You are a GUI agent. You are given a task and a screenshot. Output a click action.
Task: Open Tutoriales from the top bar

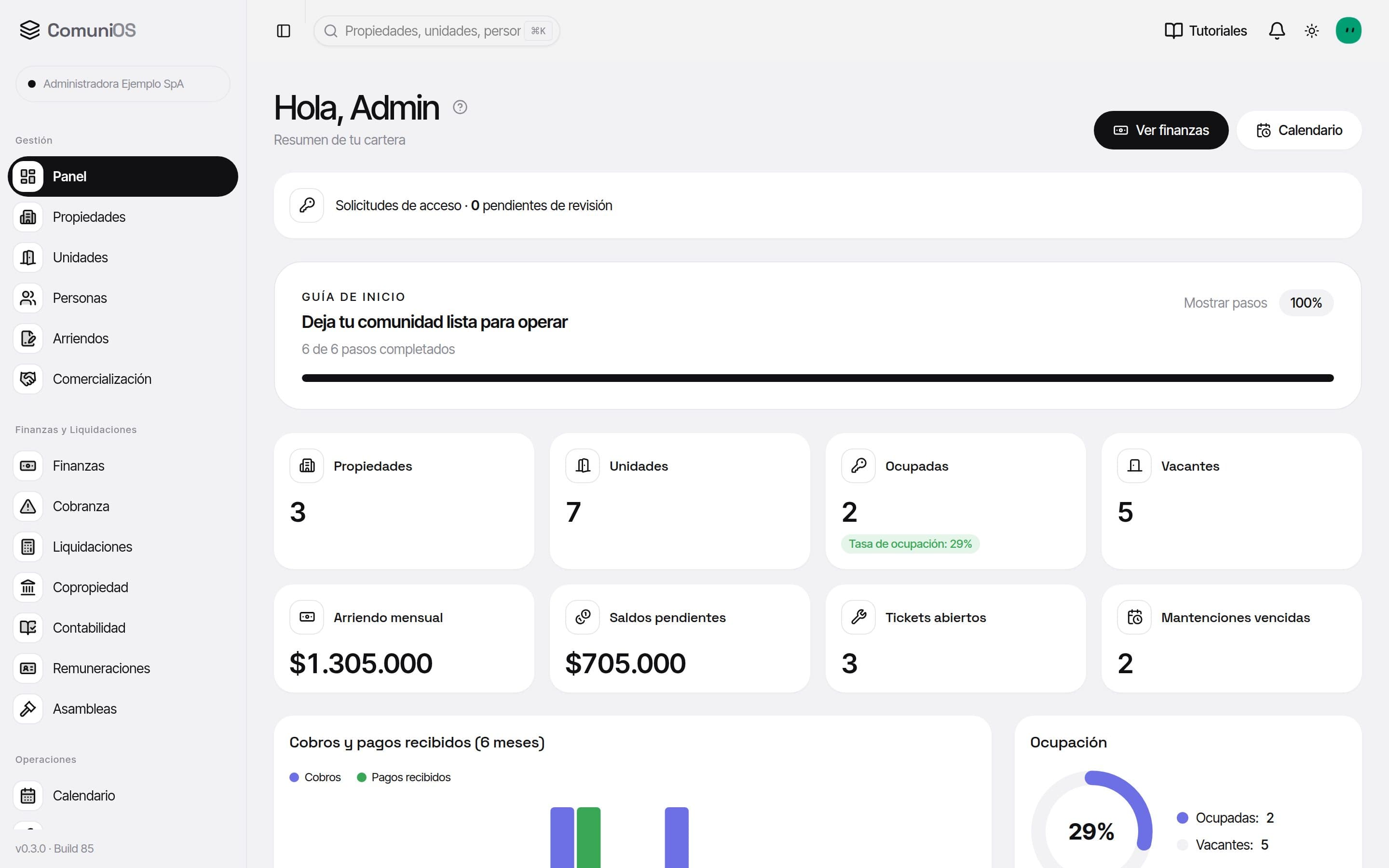[1205, 31]
